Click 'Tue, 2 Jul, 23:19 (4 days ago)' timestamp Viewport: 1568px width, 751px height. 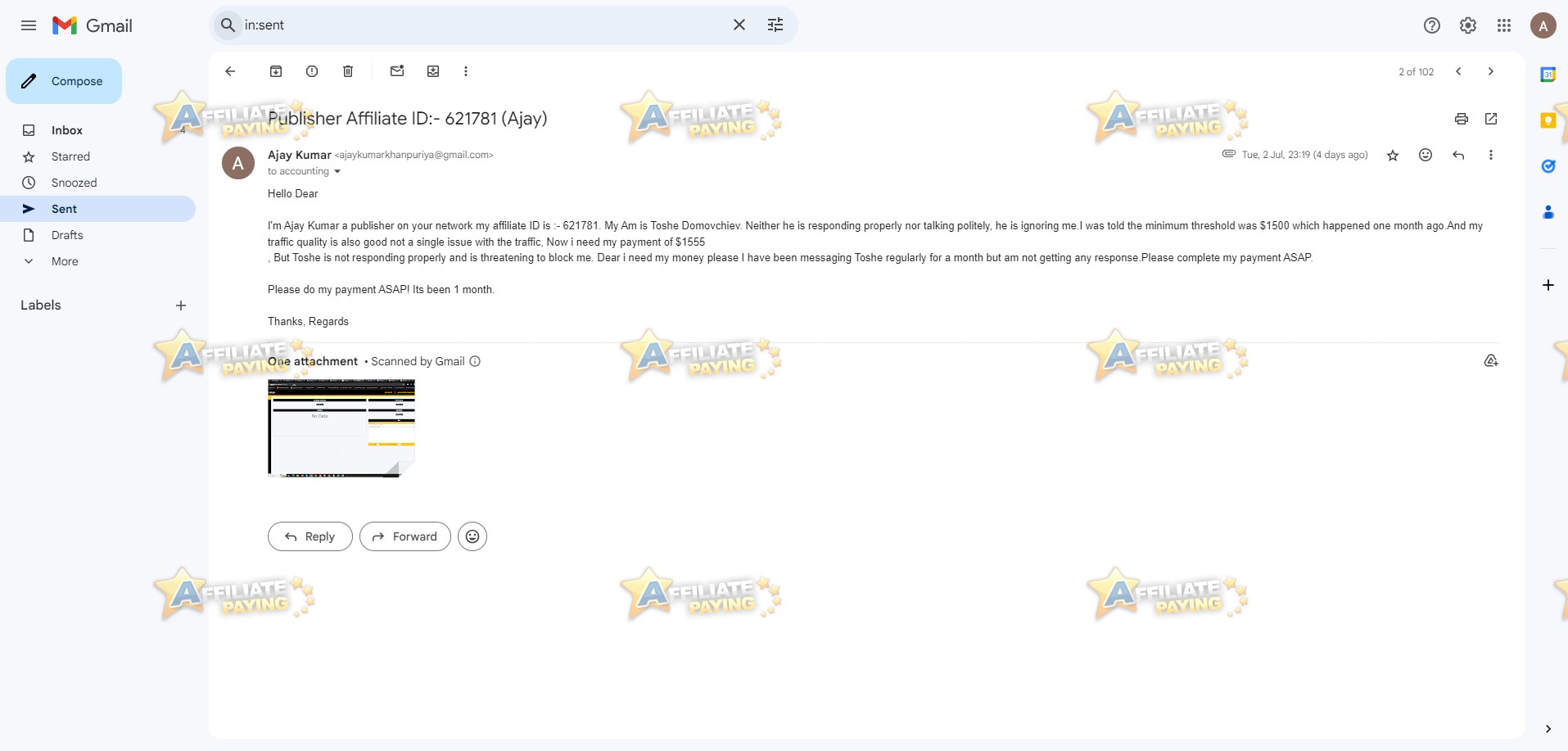click(1305, 155)
